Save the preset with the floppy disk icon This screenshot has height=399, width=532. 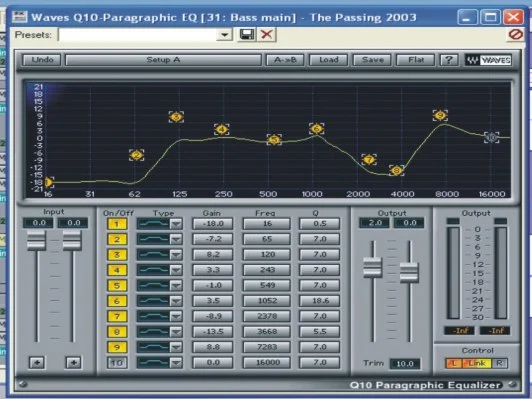coord(246,35)
